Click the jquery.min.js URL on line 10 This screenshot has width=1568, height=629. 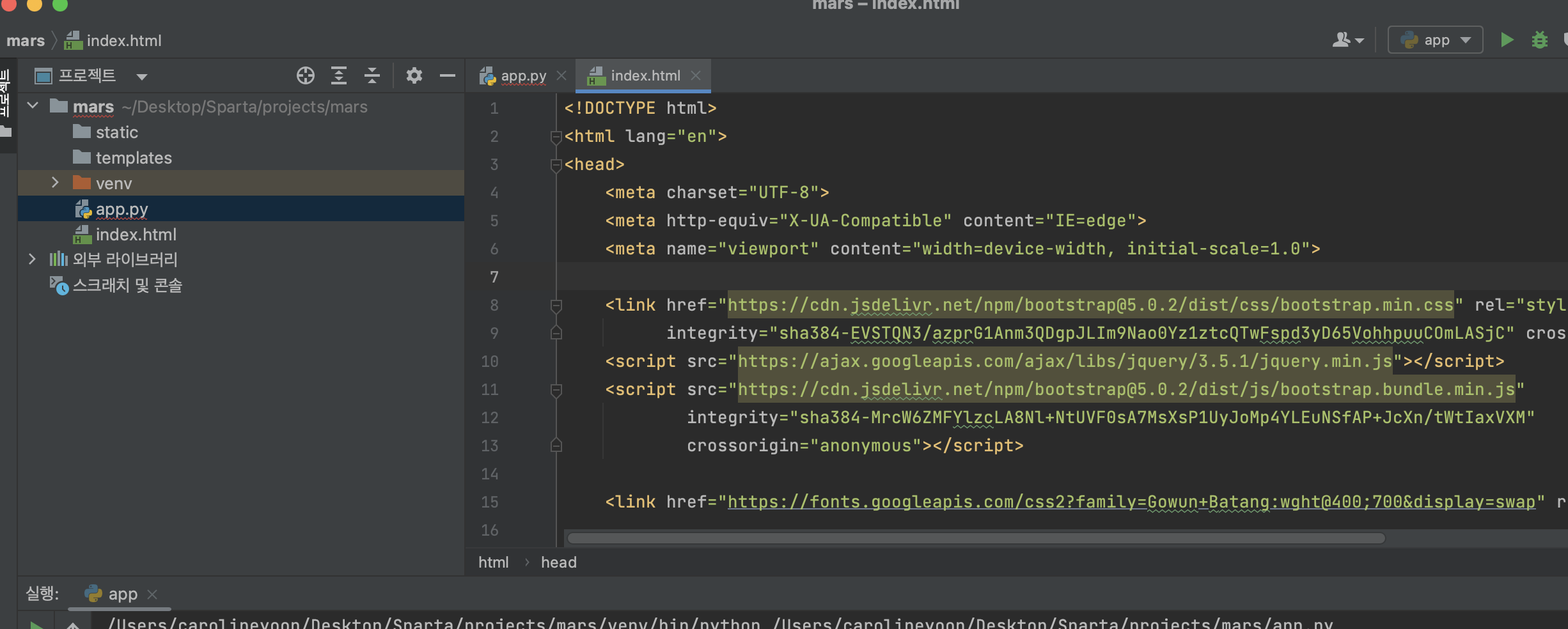pyautogui.click(x=1065, y=361)
